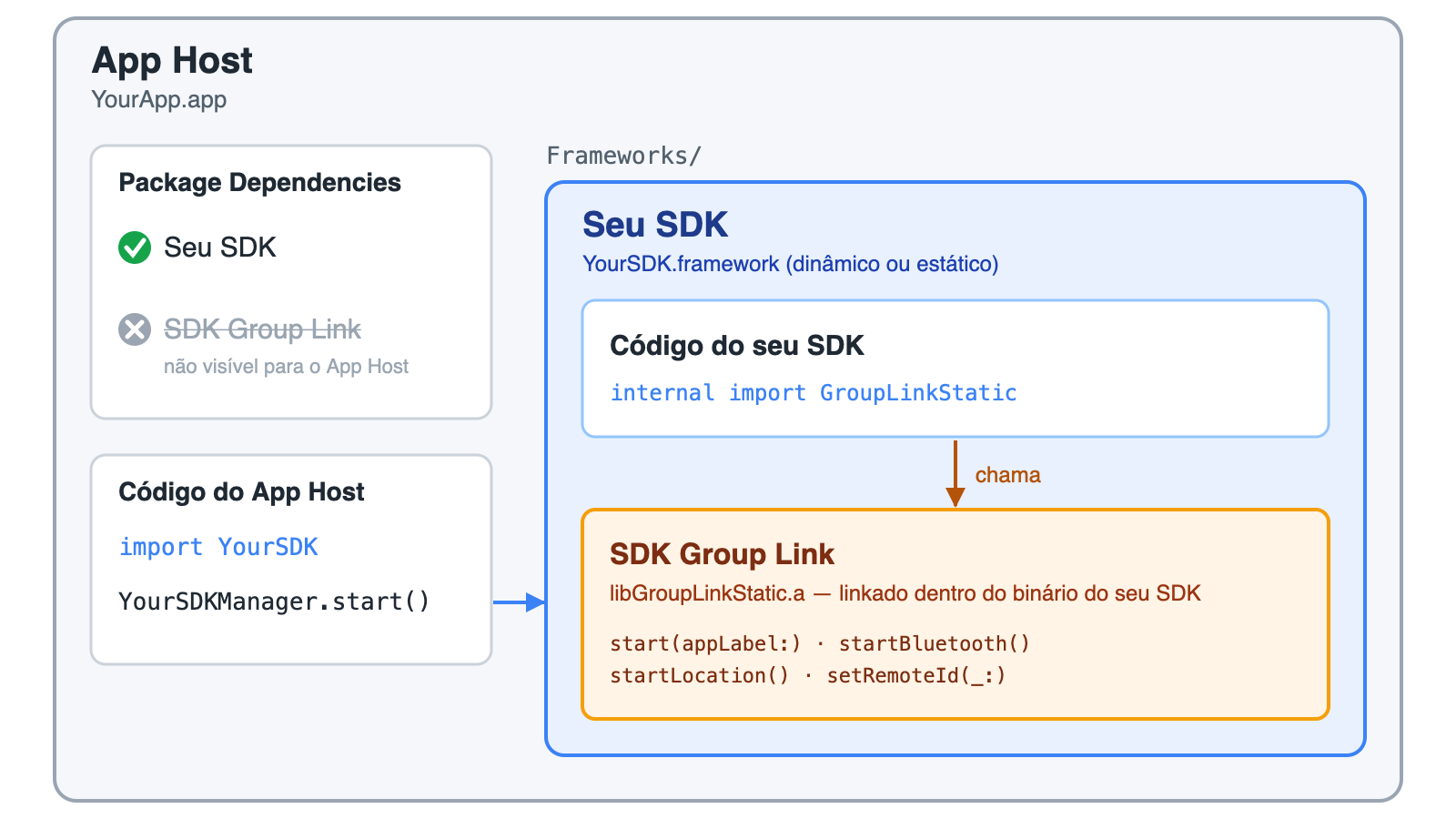1456x819 pixels.
Task: Click 'internal import GroupLinkStatic' code line
Action: click(814, 393)
